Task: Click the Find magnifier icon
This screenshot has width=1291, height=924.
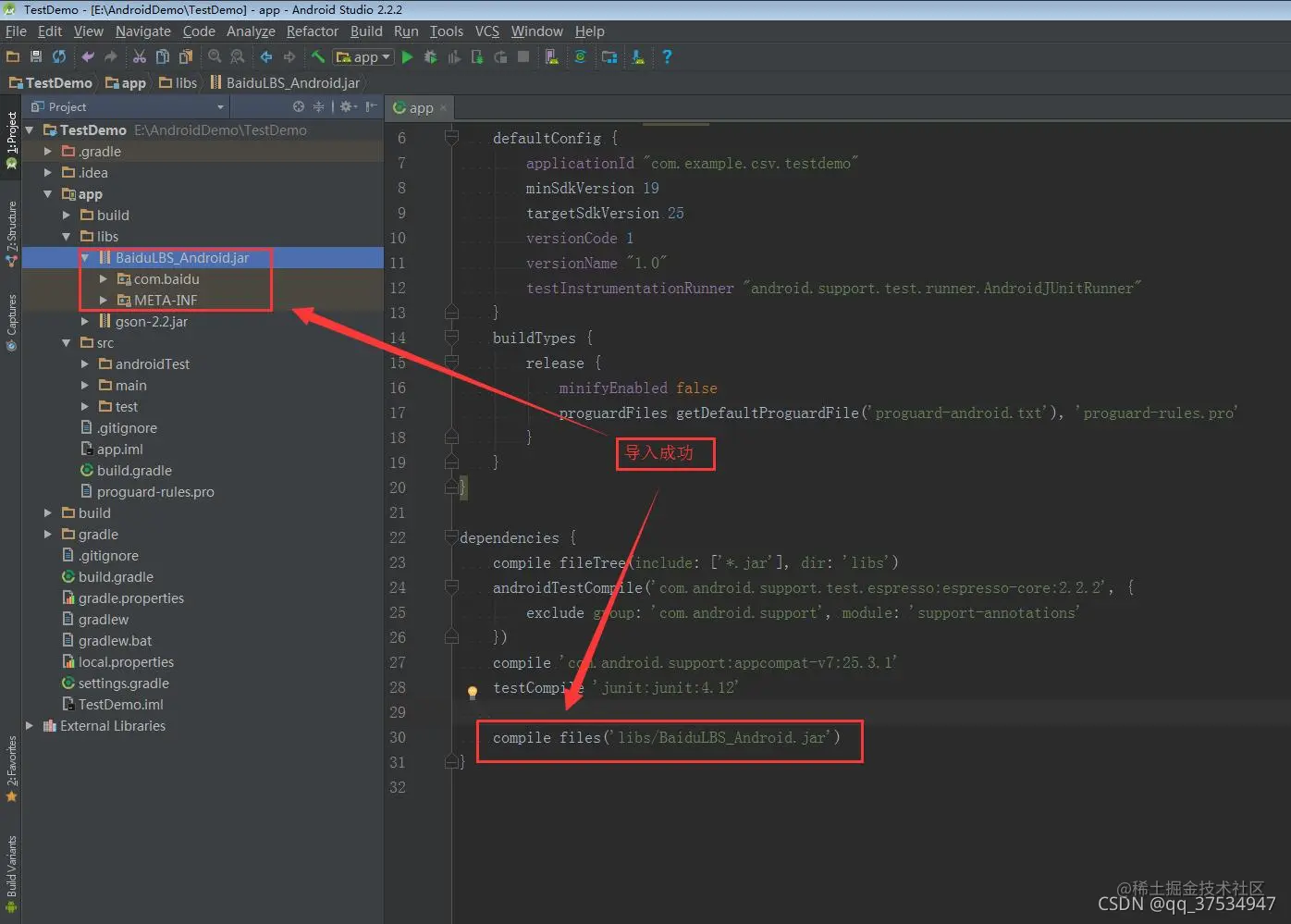Action: tap(215, 56)
